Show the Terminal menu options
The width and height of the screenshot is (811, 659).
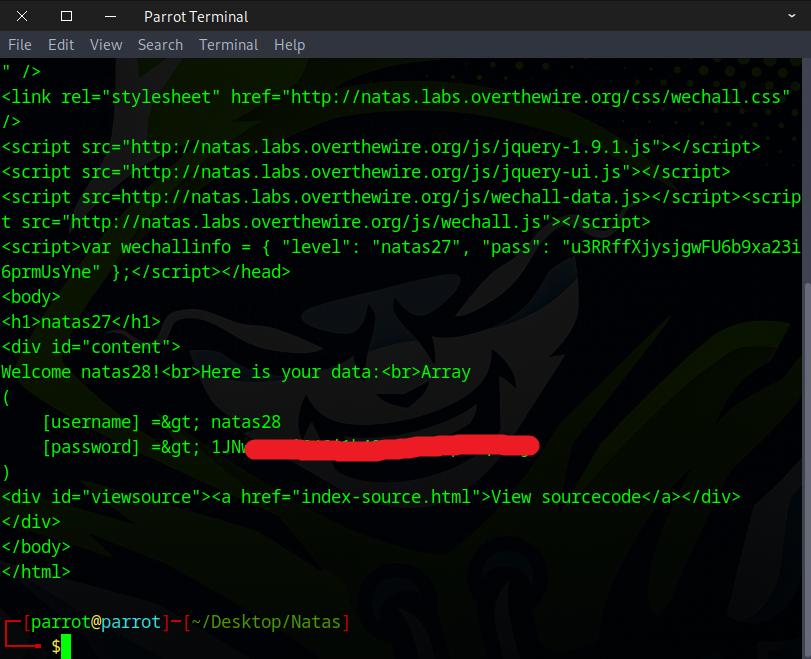coord(228,45)
